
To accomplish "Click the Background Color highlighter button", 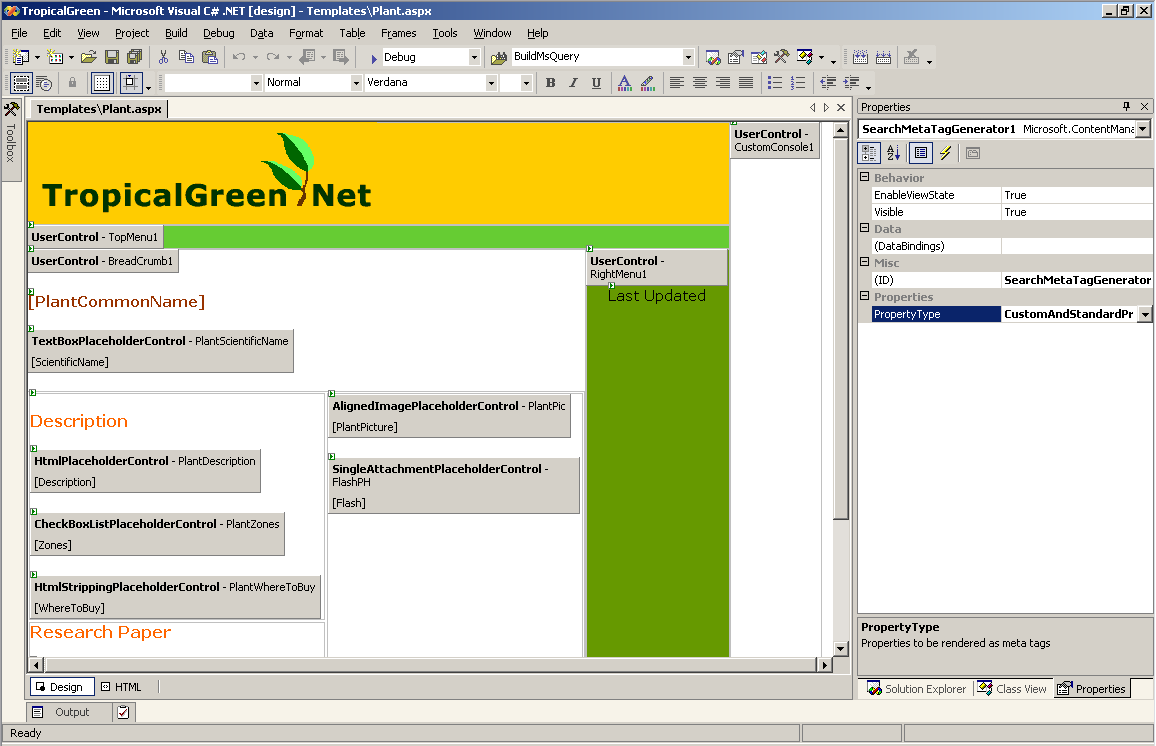I will point(647,83).
